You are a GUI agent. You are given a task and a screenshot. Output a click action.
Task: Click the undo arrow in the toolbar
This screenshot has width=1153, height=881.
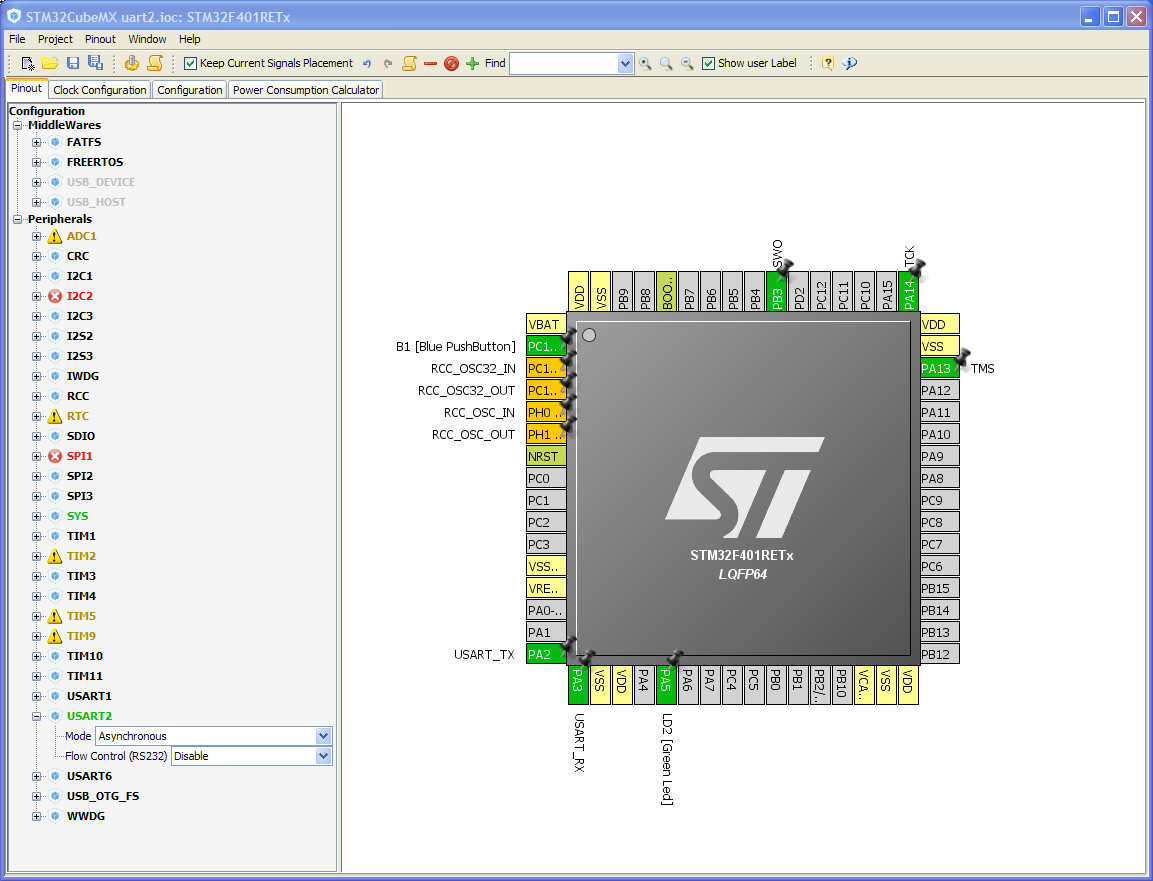tap(367, 63)
